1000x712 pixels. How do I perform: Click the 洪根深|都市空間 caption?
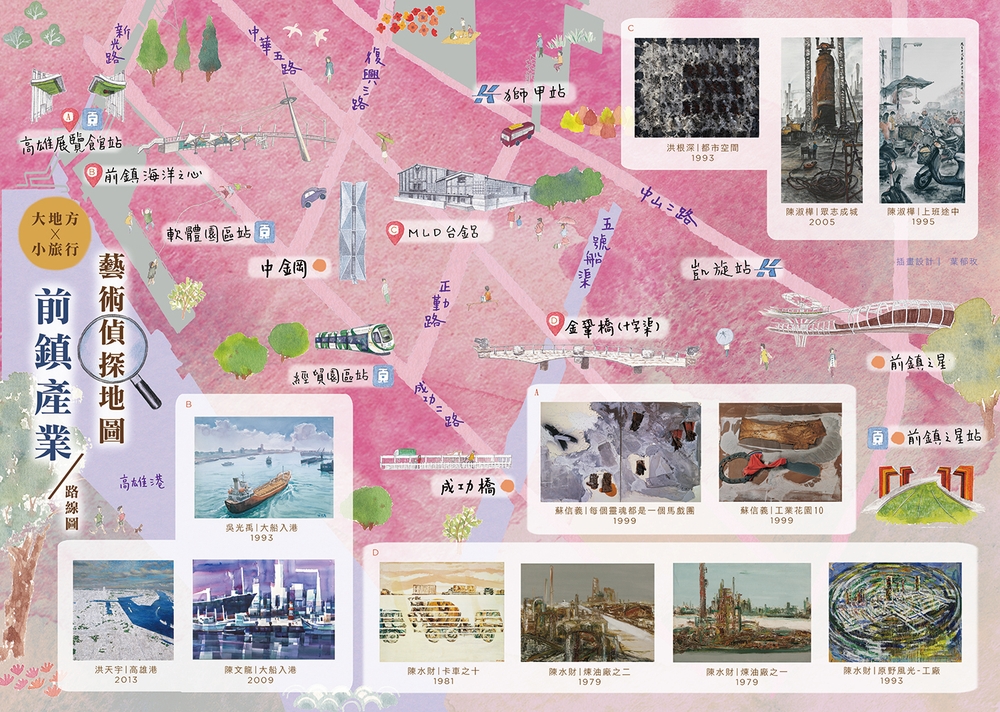(702, 147)
